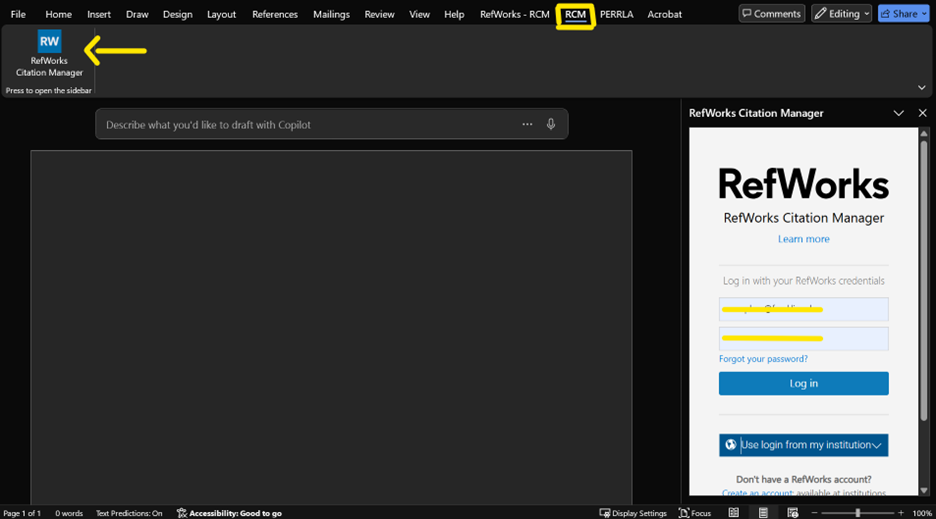
Task: Enable Focus mode from status bar
Action: click(x=695, y=513)
